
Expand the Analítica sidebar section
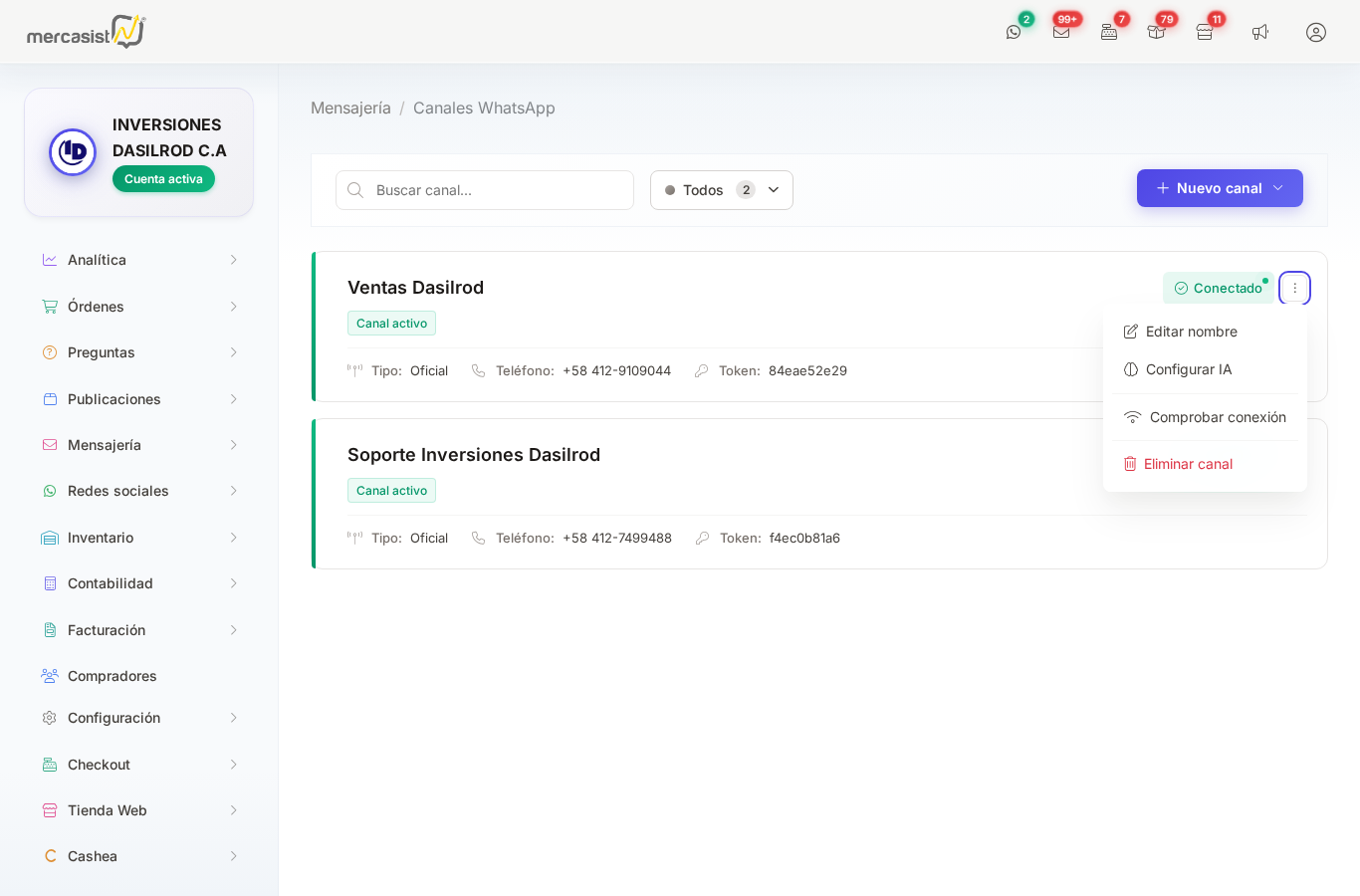click(139, 260)
